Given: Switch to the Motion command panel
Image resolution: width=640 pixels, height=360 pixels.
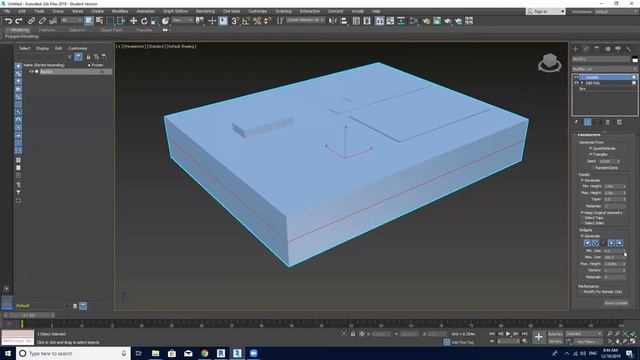Looking at the screenshot, I should coord(608,49).
